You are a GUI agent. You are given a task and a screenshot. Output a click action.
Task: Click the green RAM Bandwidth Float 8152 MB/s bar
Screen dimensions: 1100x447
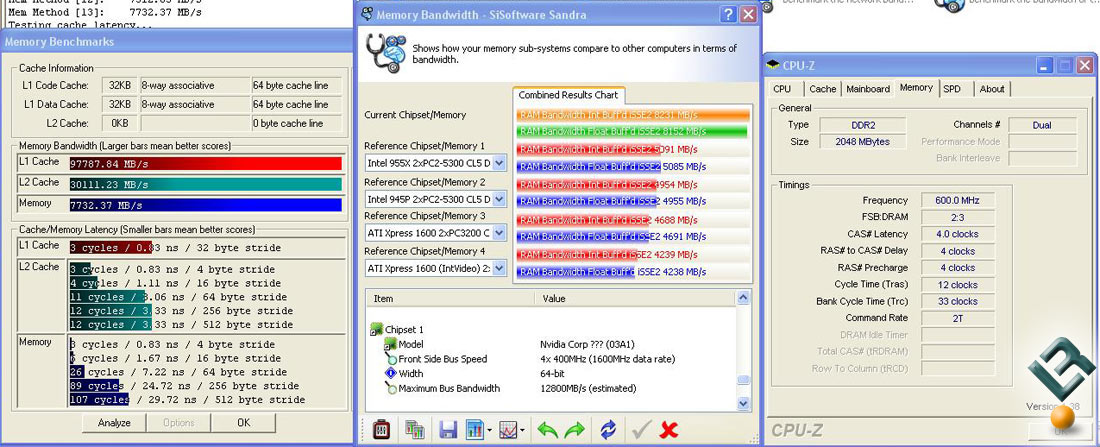click(x=632, y=131)
